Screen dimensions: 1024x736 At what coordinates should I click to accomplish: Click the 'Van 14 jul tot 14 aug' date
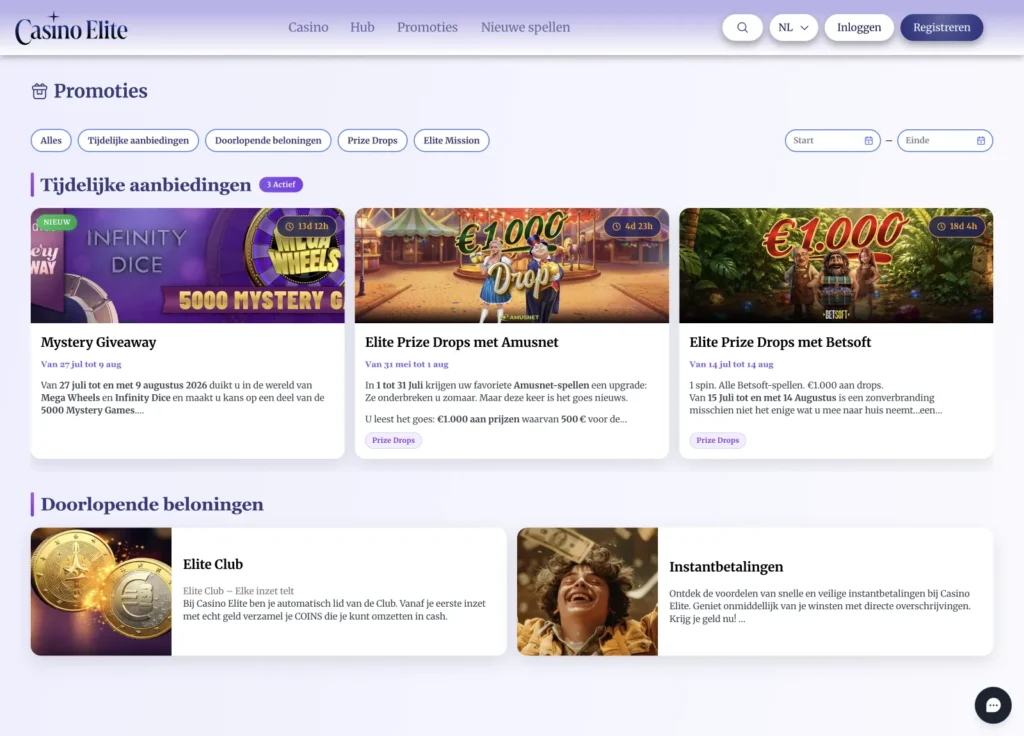731,364
